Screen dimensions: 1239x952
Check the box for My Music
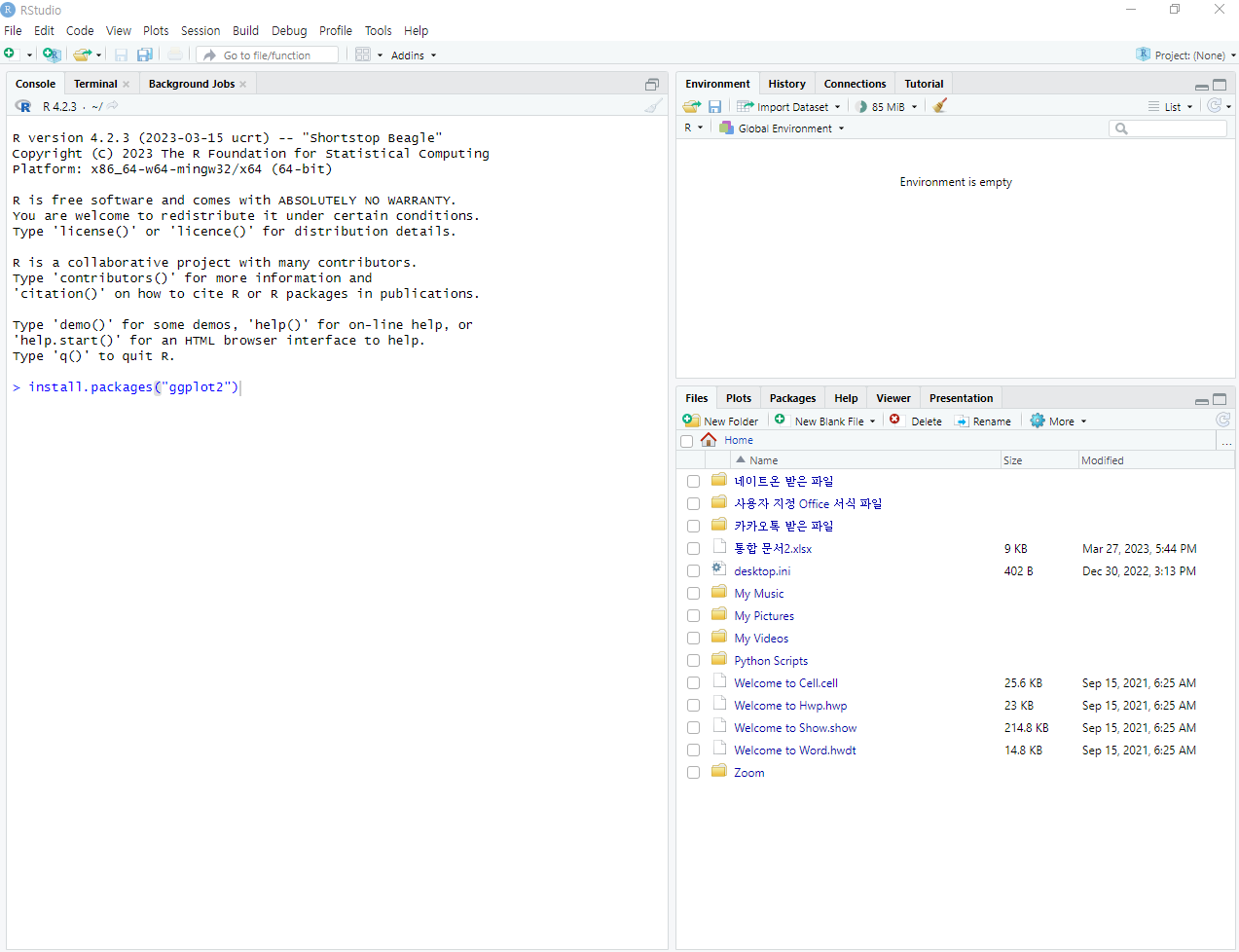tap(693, 593)
